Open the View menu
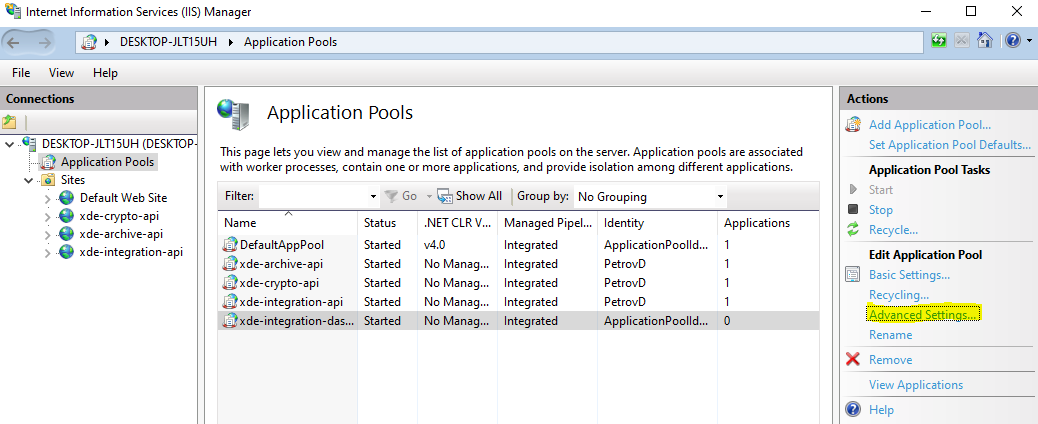The height and width of the screenshot is (424, 1038). click(x=62, y=73)
